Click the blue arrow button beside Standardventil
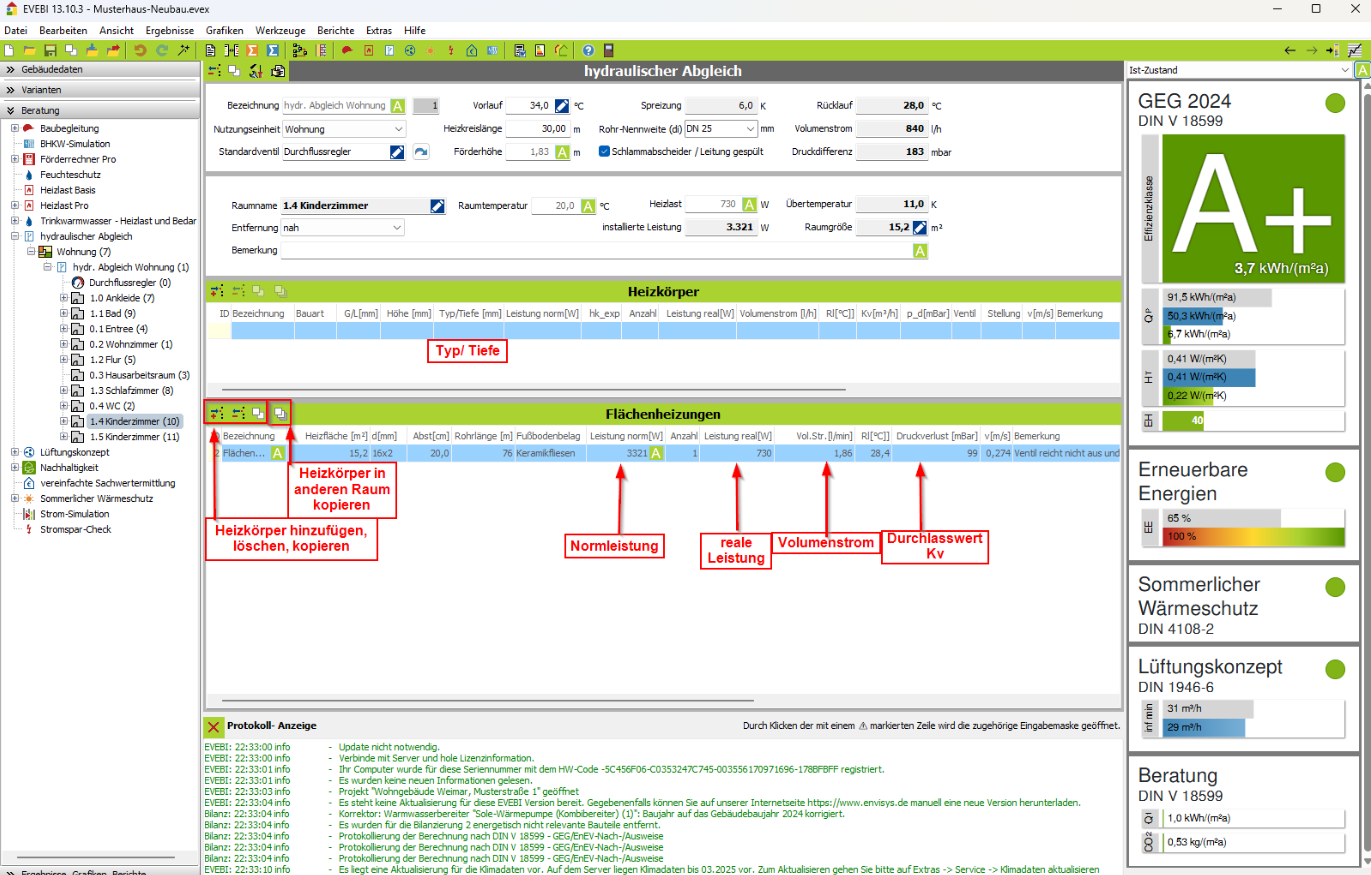 click(x=421, y=152)
